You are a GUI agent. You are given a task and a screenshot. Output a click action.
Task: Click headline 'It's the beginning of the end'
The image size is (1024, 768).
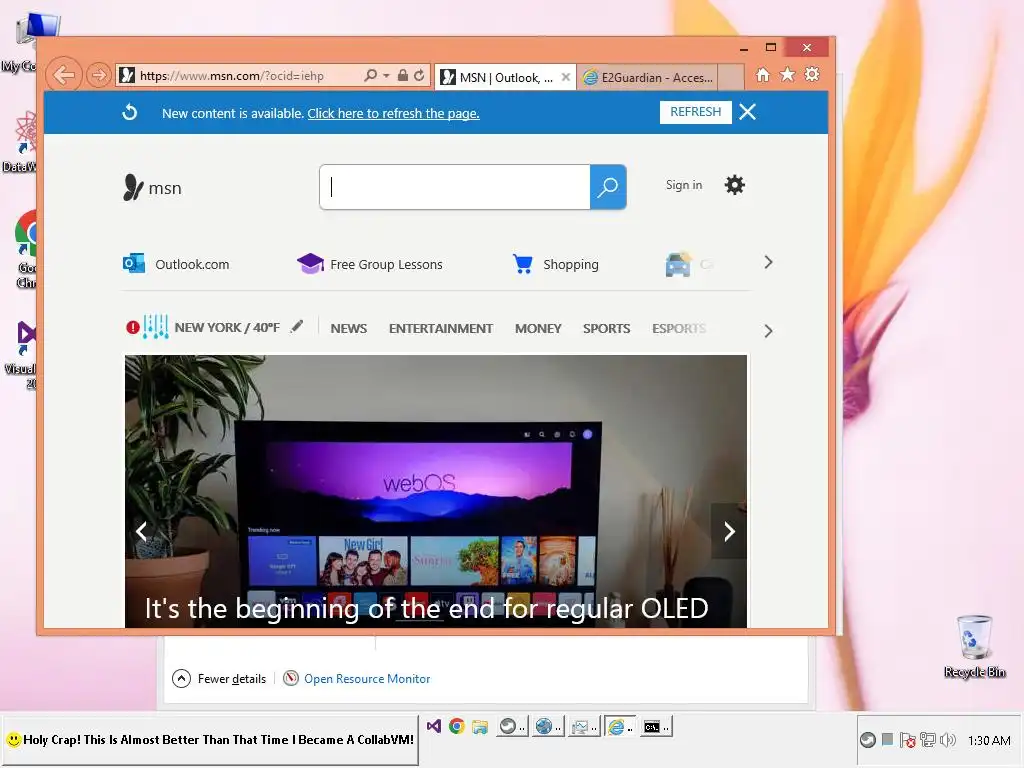426,609
